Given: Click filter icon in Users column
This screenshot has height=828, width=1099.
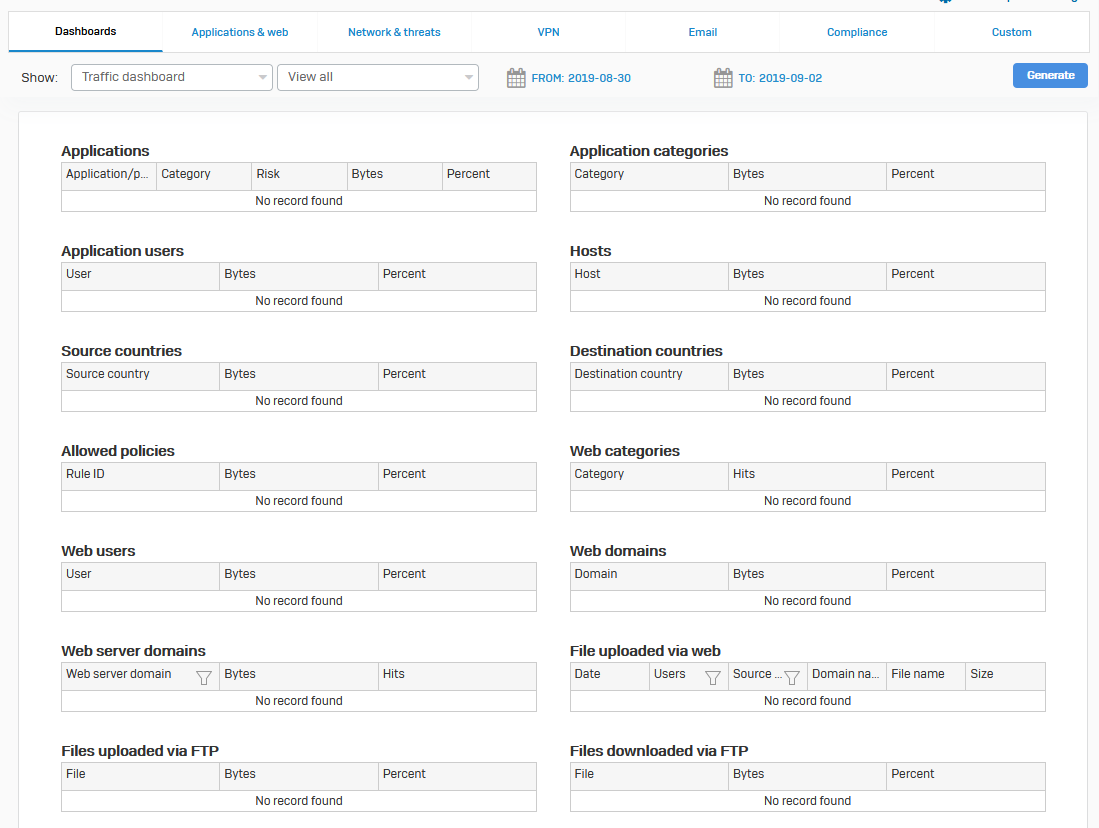Looking at the screenshot, I should [713, 678].
